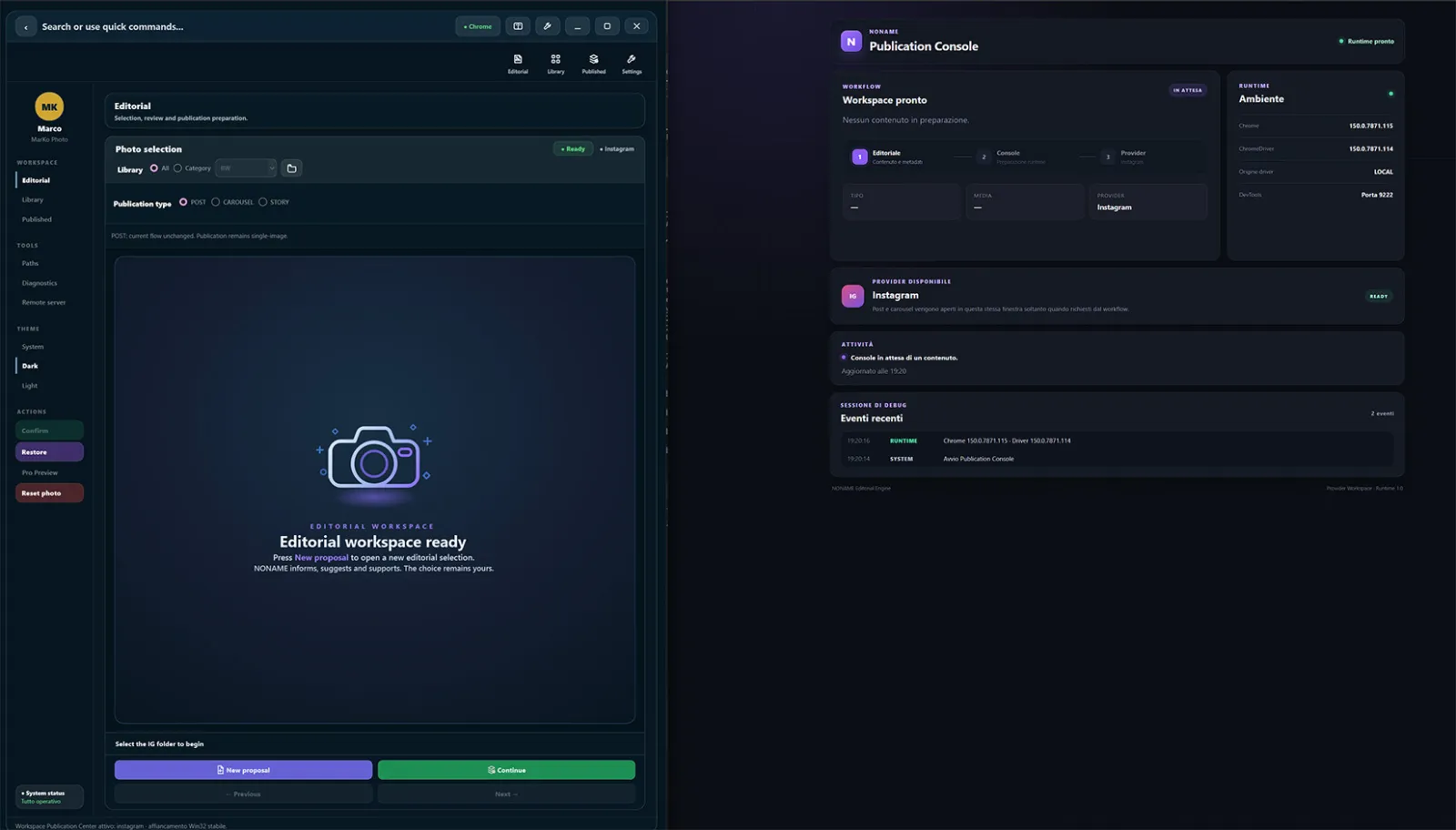Click the RUNTIME event row in Eventi recenti
The height and width of the screenshot is (830, 1456).
click(x=1117, y=440)
